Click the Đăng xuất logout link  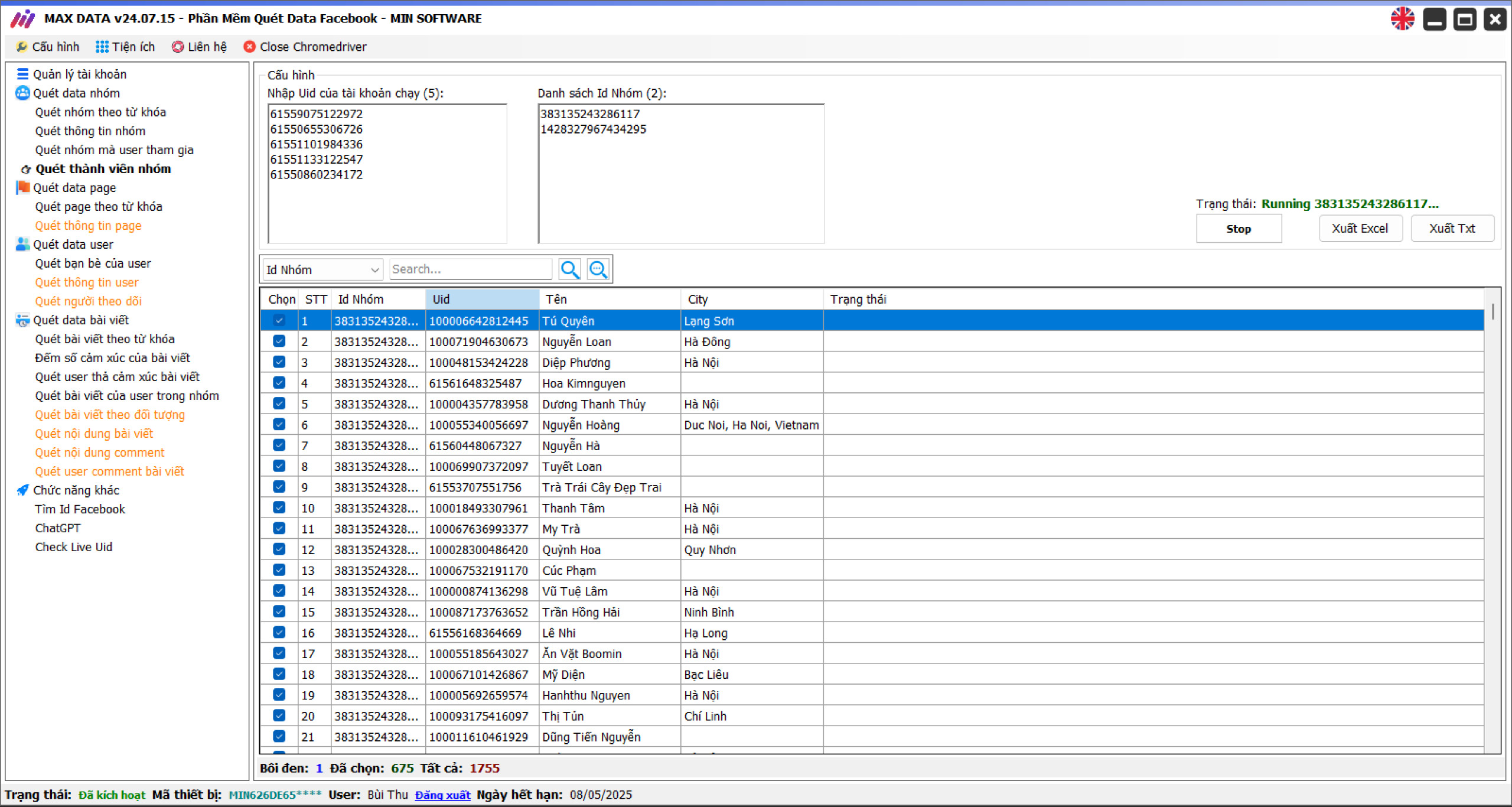(442, 795)
